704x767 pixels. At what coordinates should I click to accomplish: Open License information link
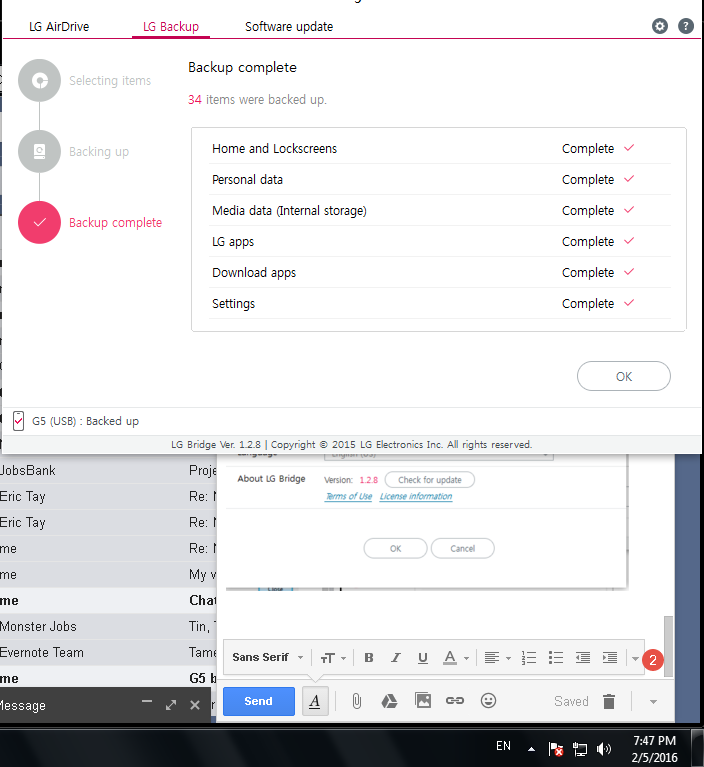tap(416, 496)
